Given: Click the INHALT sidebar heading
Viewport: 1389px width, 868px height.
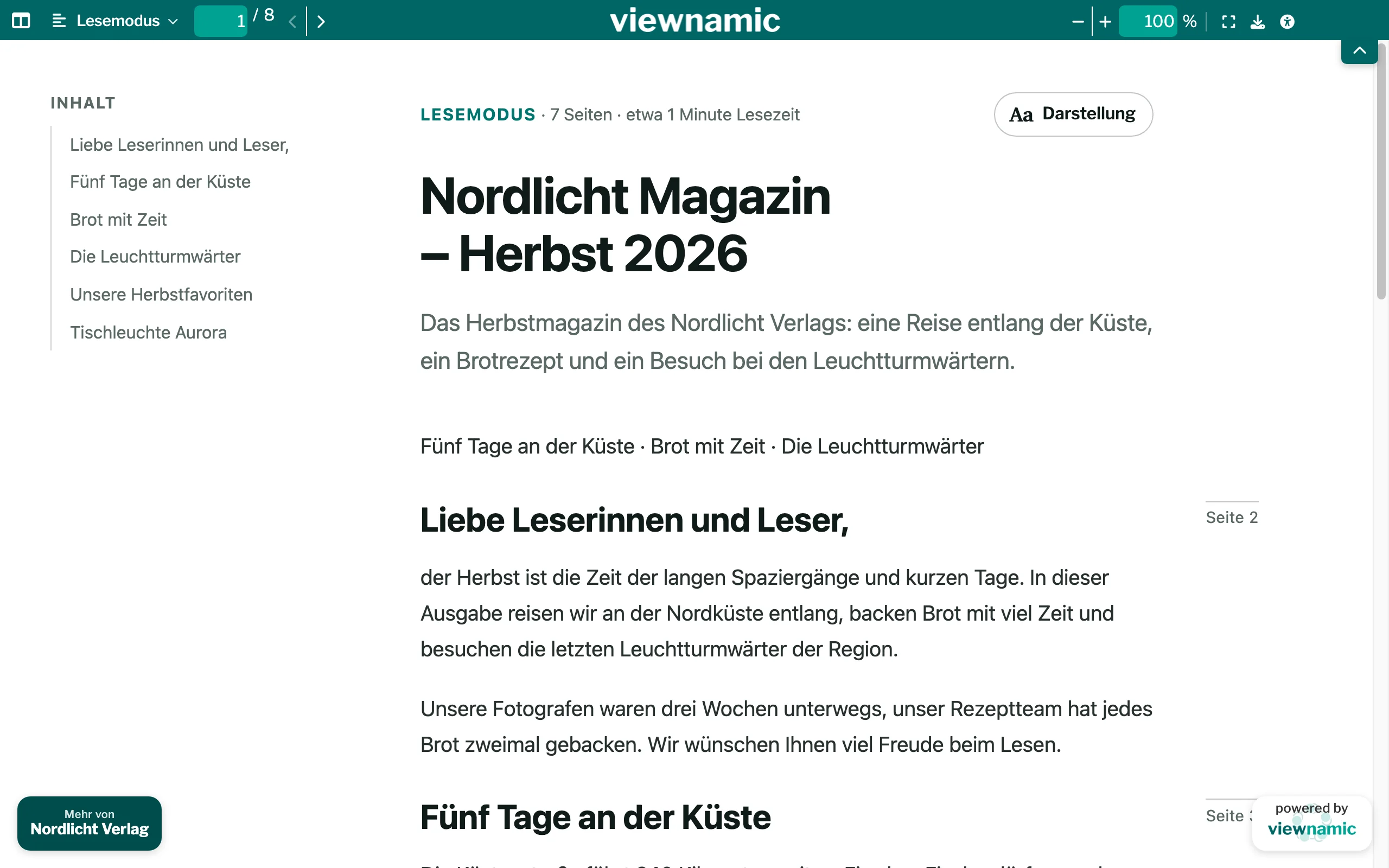Looking at the screenshot, I should [x=83, y=103].
